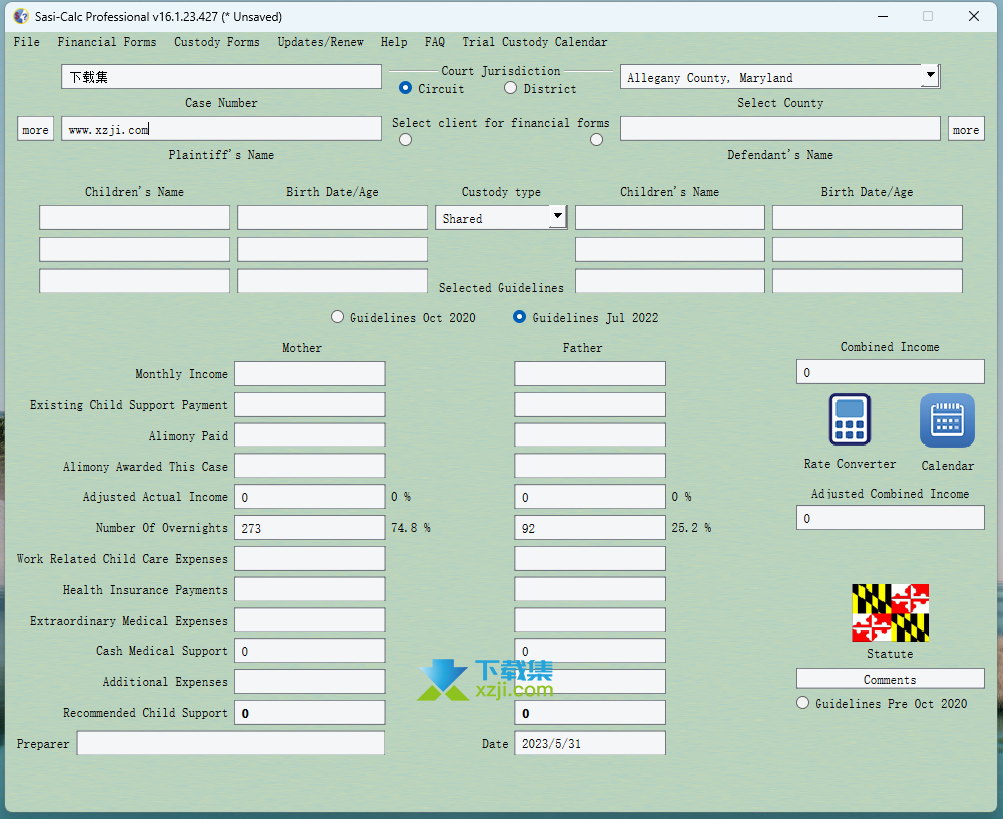Click Mother's Work Related Child Care Expenses field
Image resolution: width=1003 pixels, height=819 pixels.
coord(310,559)
